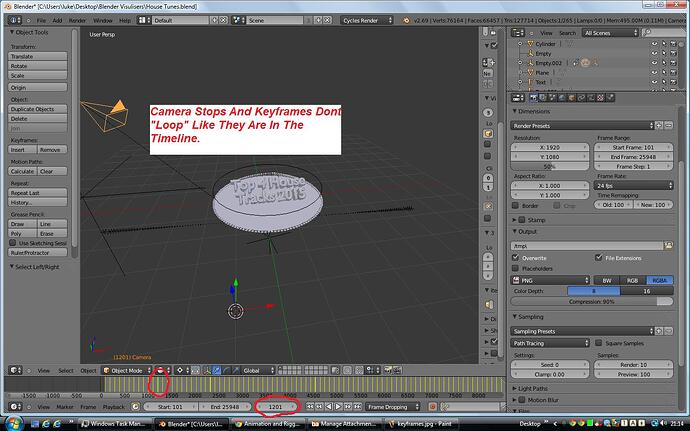Screen dimensions: 690x431
Task: Enable Use Sketching Sessions checkbox
Action: [13, 243]
